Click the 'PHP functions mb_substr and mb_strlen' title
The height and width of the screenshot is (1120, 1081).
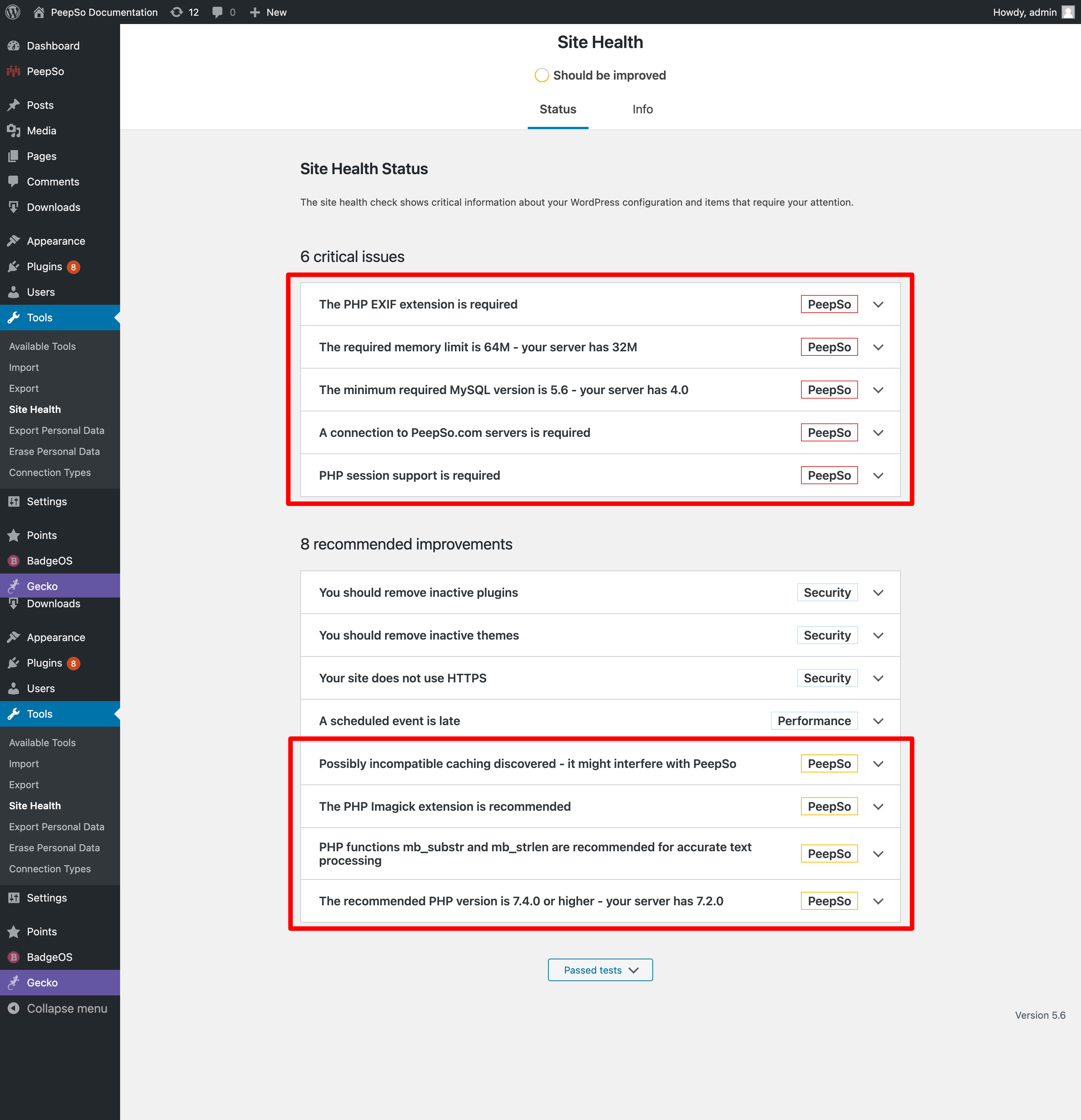(x=535, y=854)
